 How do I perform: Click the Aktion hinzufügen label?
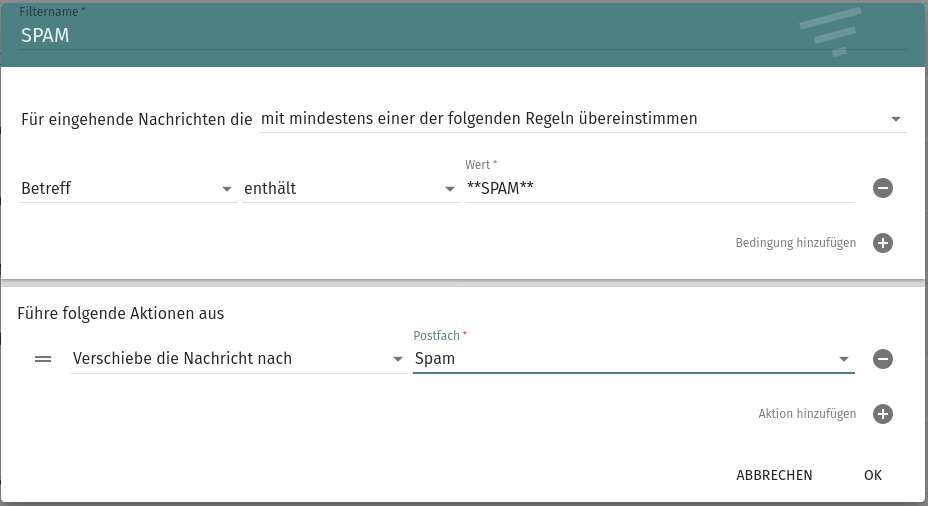[x=806, y=414]
